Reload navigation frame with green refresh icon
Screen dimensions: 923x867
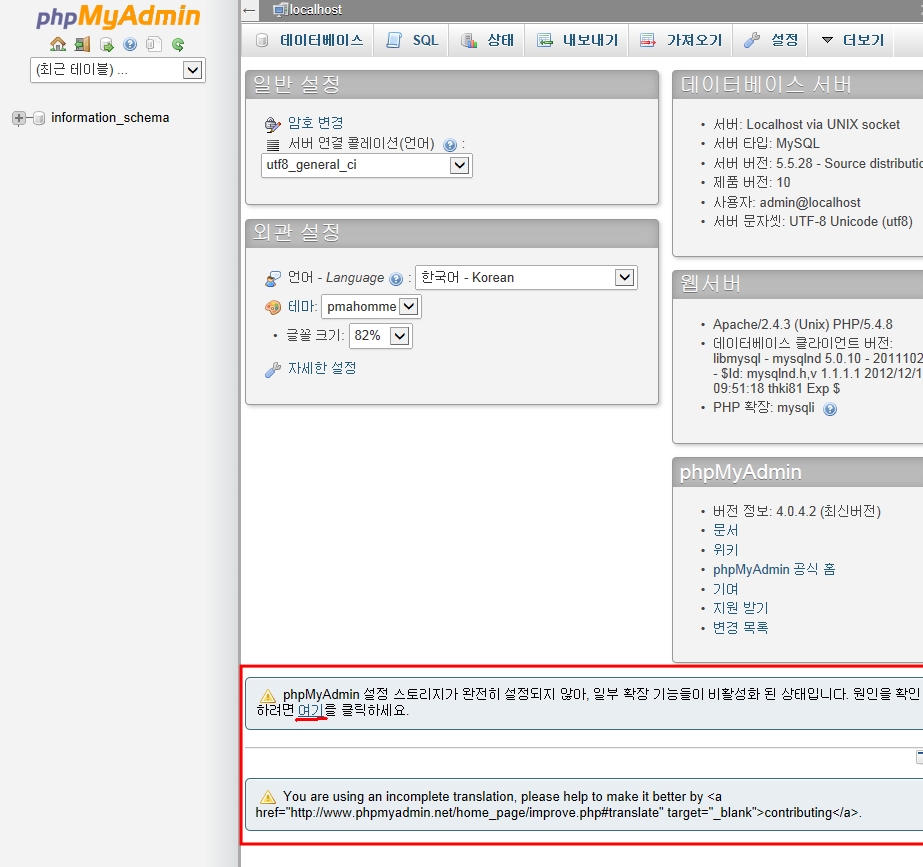click(178, 44)
